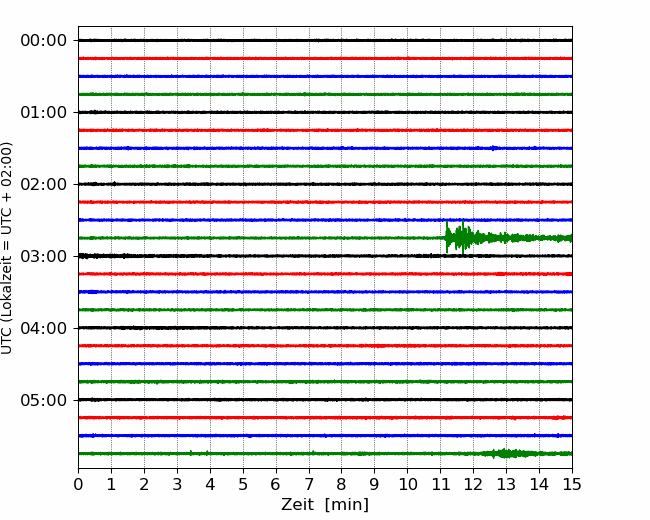Click the x-axis tick label 15
The height and width of the screenshot is (520, 650).
[572, 484]
